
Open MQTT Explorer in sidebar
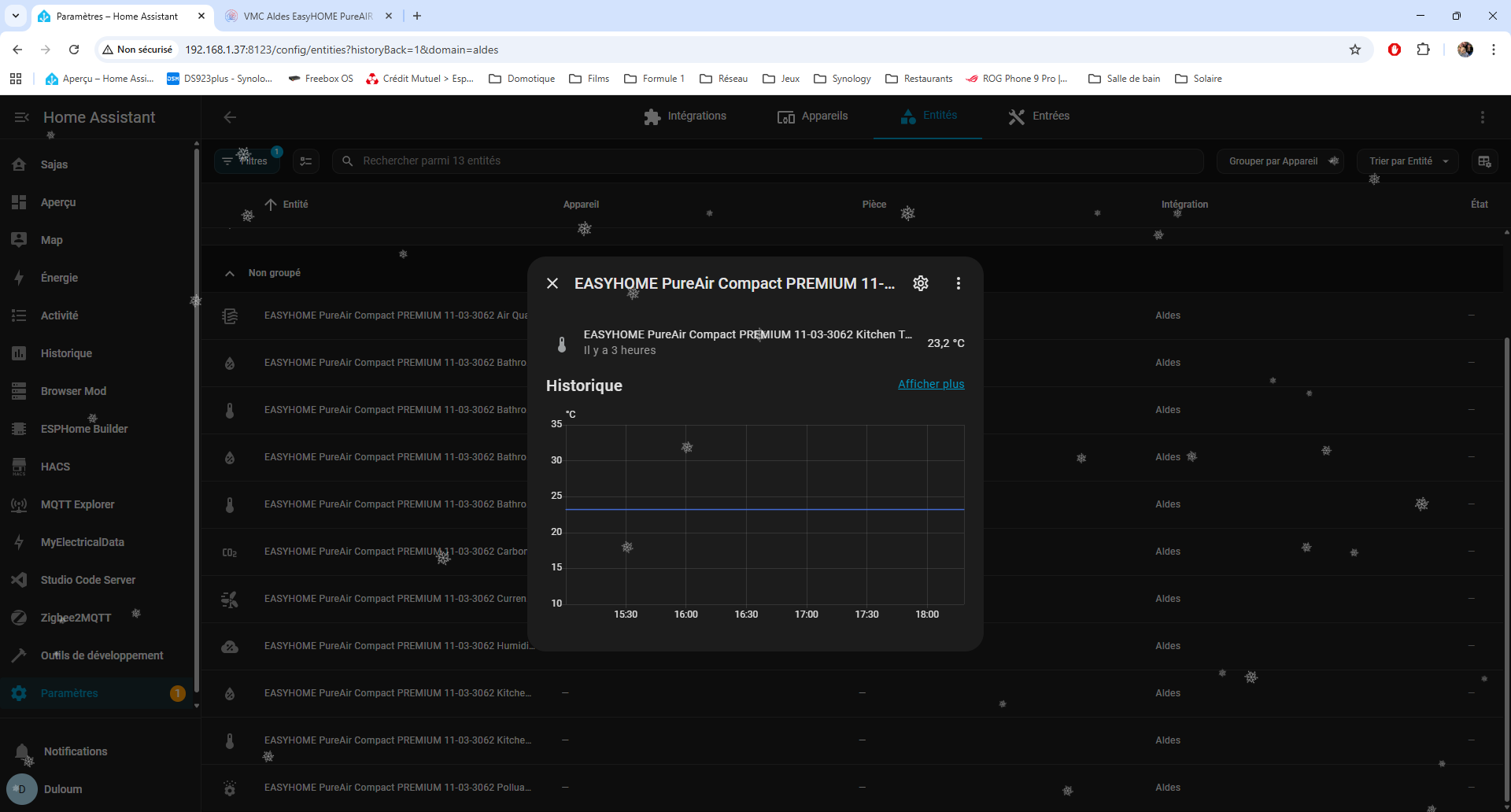[97, 504]
